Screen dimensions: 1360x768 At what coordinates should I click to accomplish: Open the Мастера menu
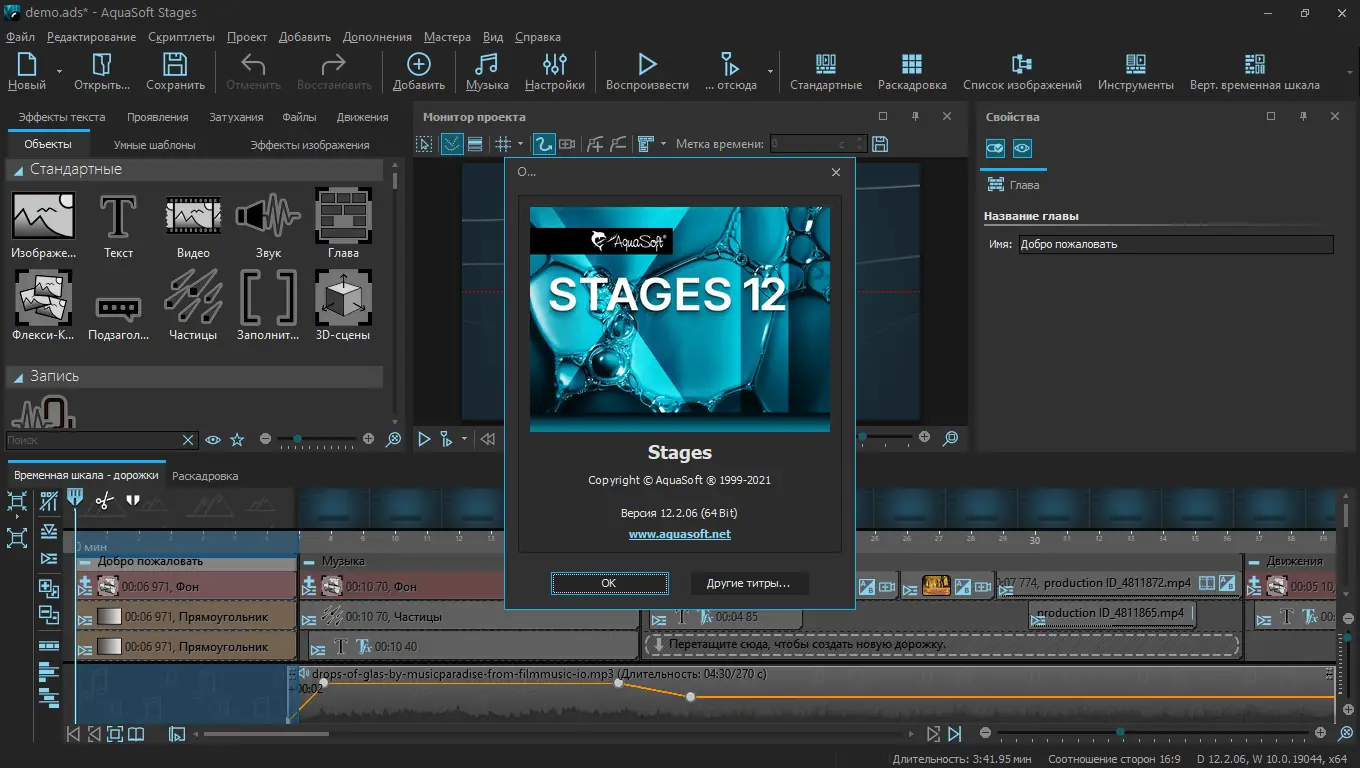point(447,37)
